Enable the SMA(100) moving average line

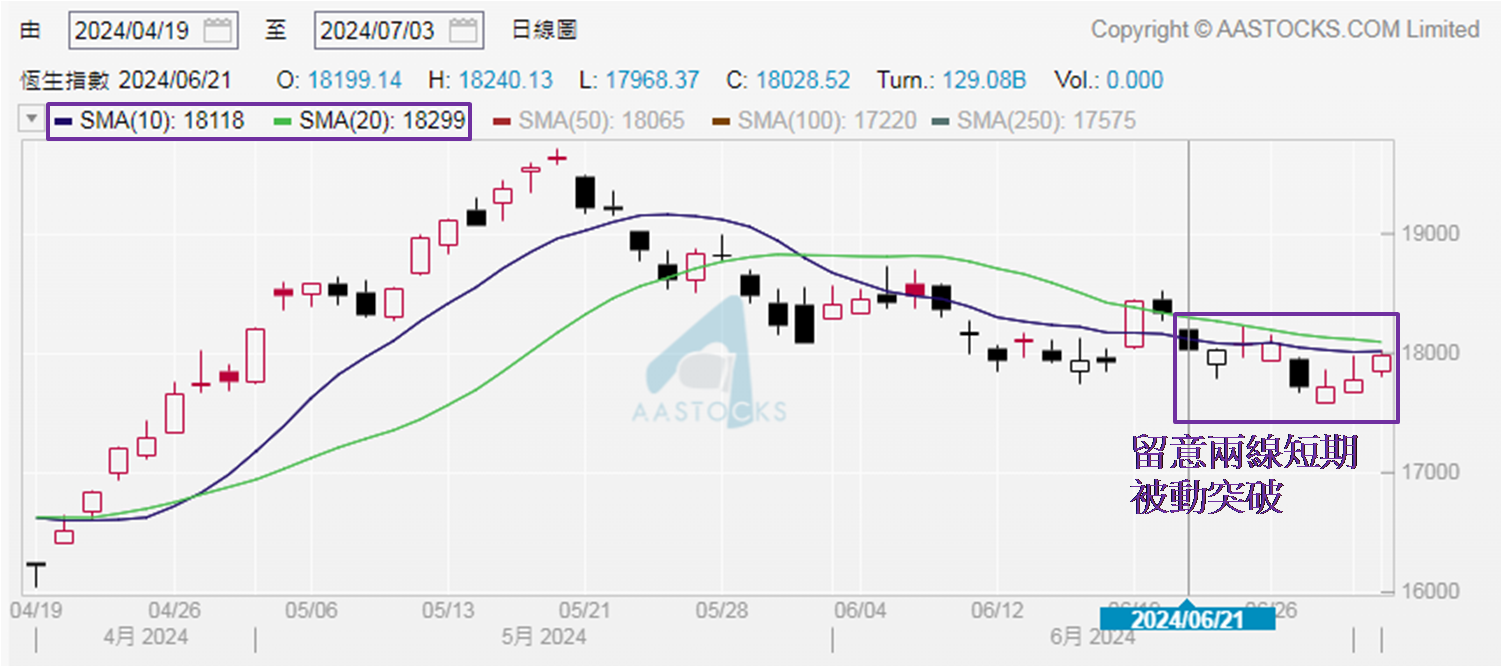(826, 121)
